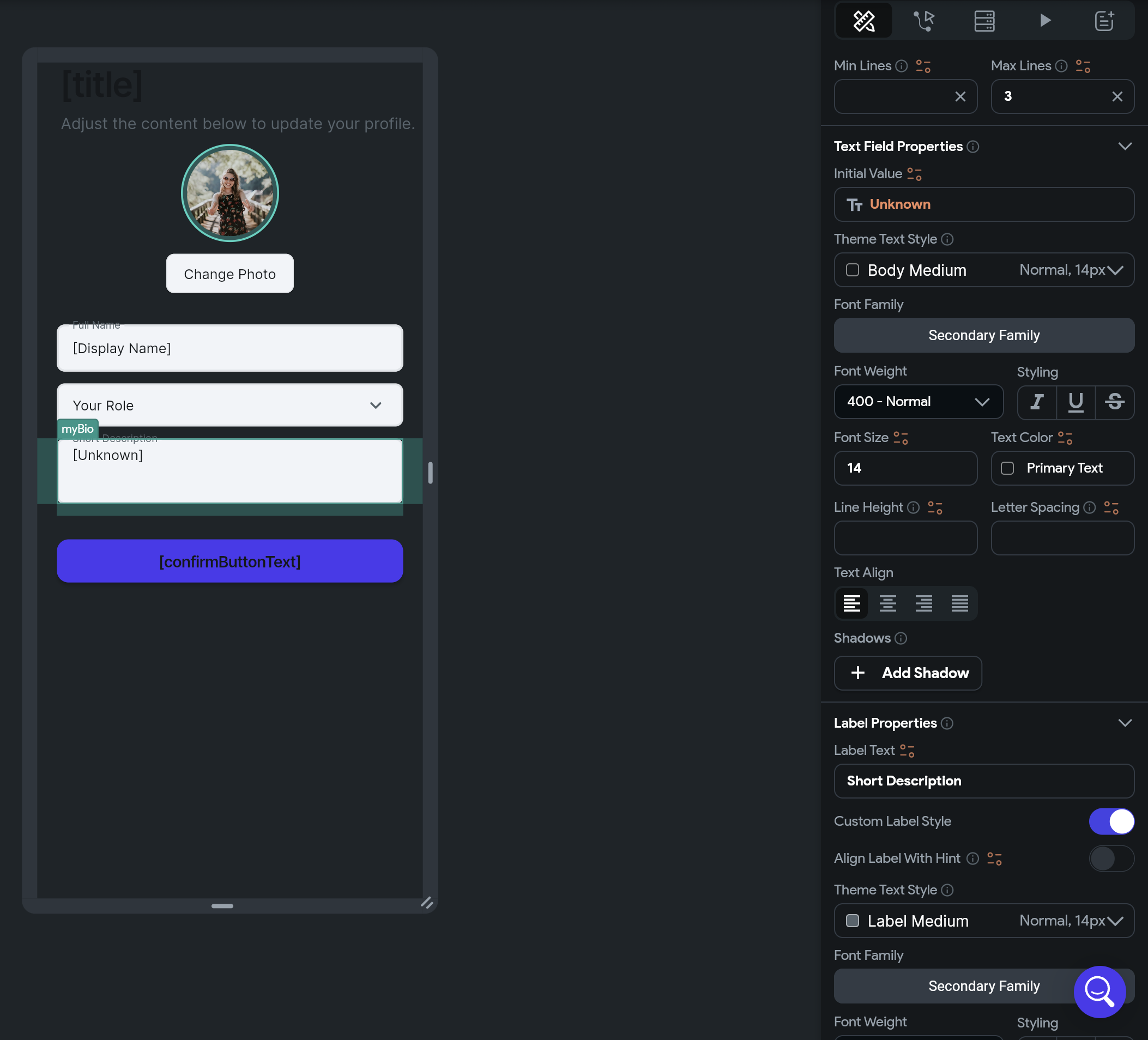
Task: Select the profile photo on canvas
Action: (229, 193)
